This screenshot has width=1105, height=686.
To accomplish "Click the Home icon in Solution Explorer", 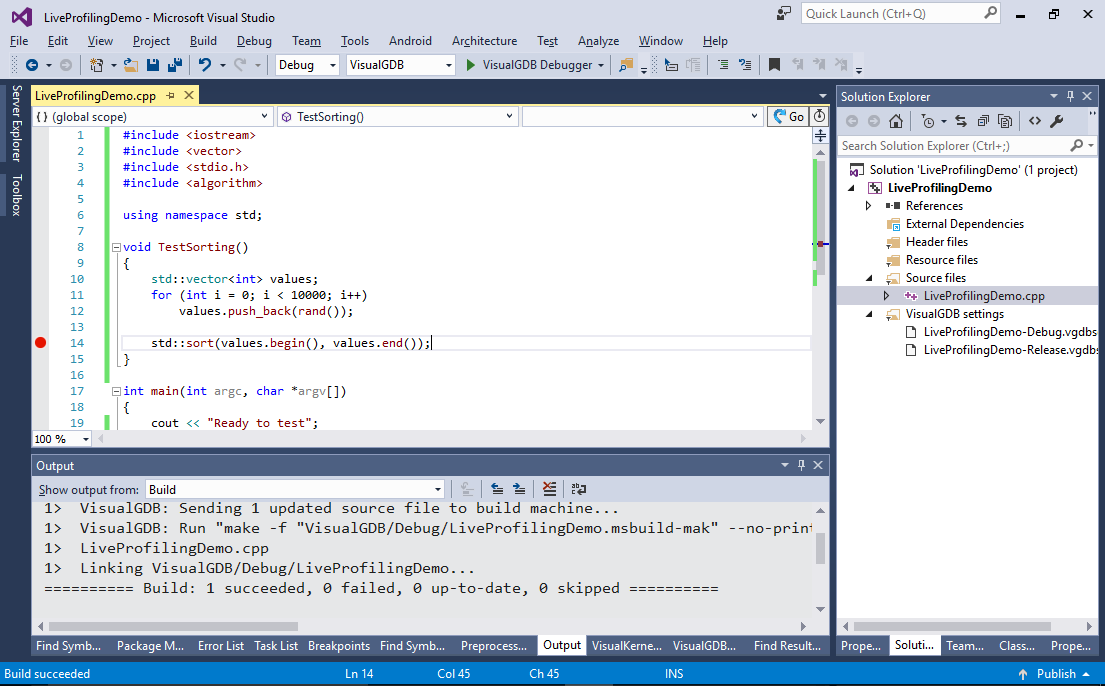I will click(896, 121).
